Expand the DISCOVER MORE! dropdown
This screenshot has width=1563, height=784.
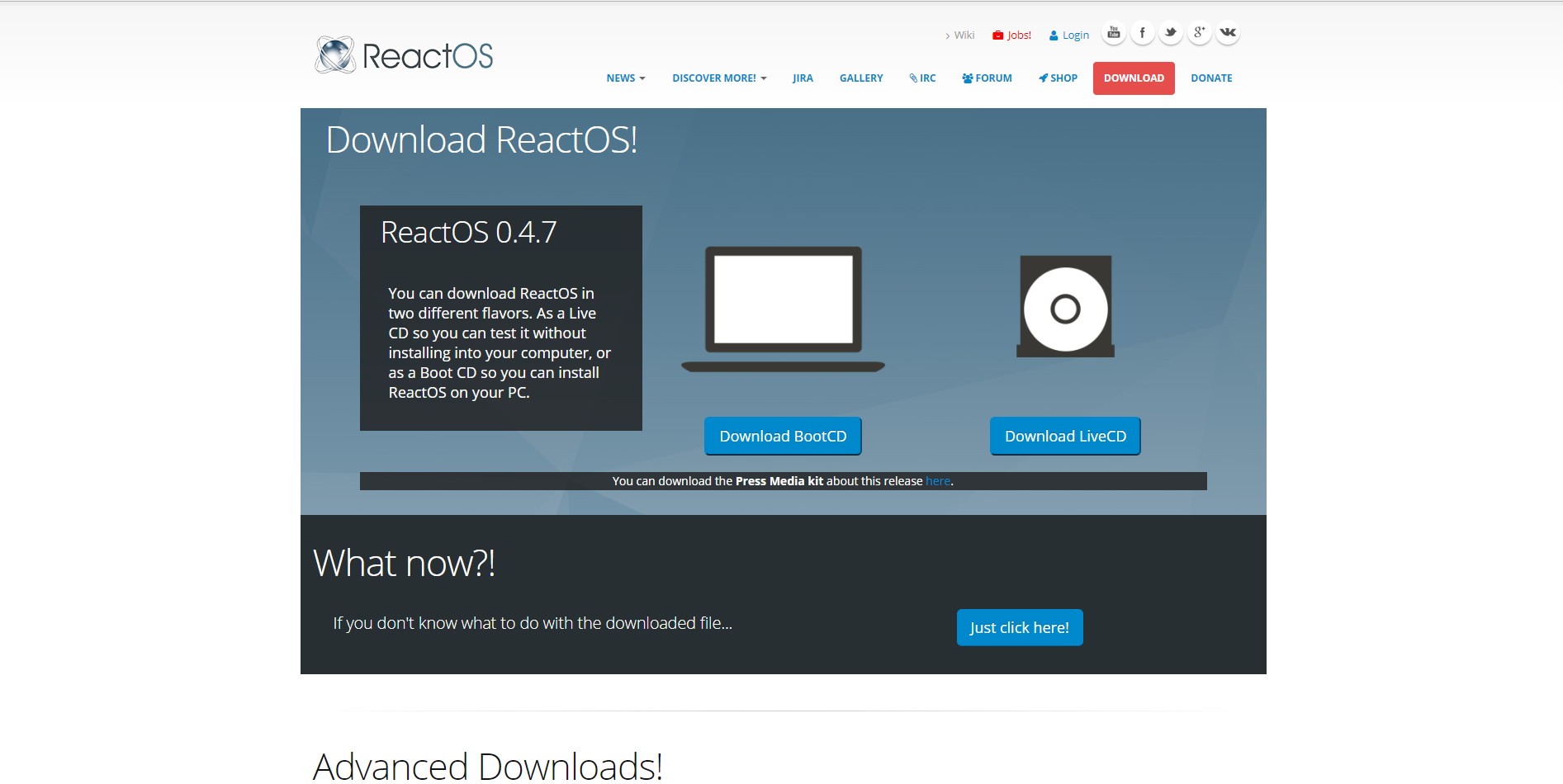pos(719,78)
